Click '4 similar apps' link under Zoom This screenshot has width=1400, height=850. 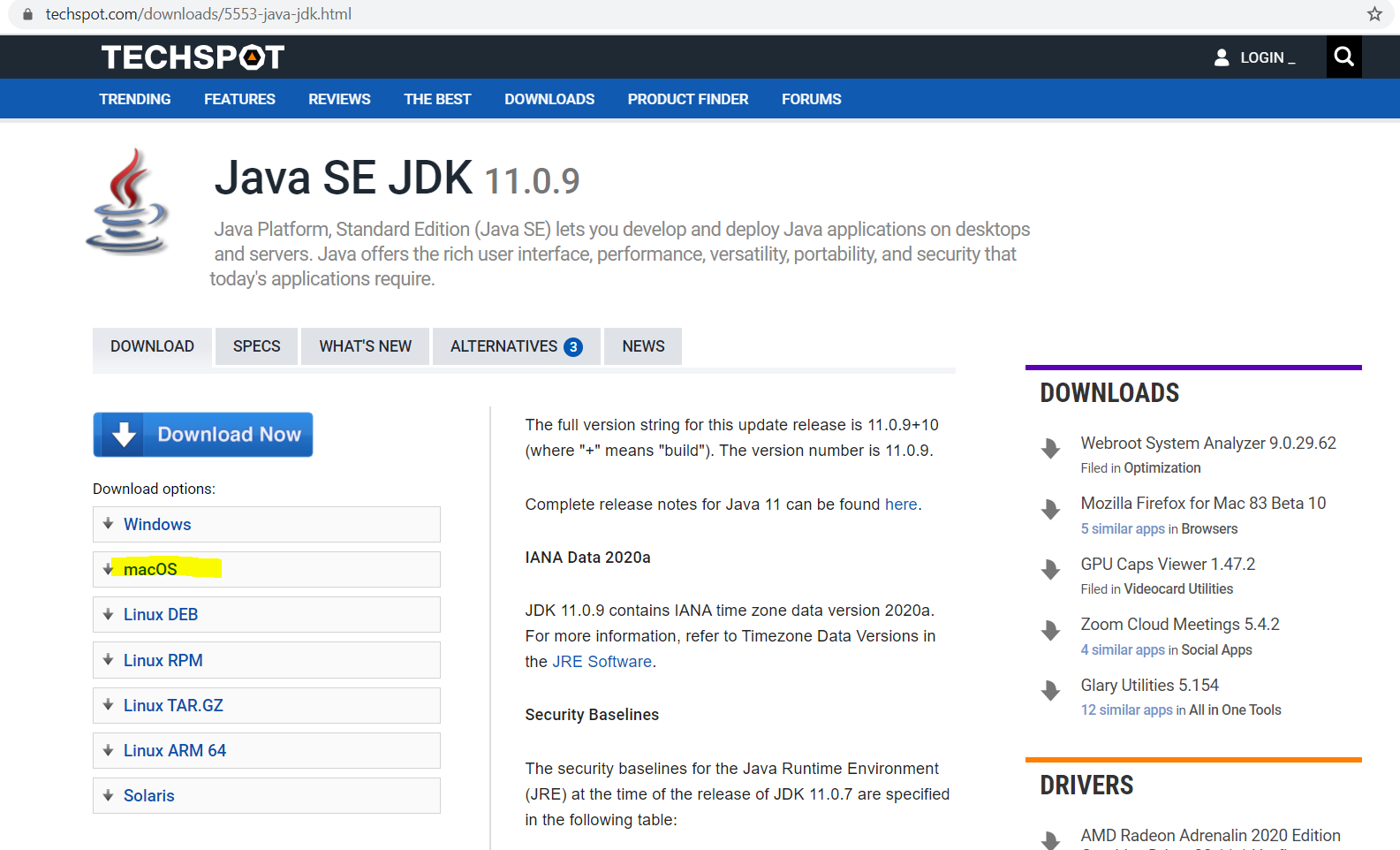pyautogui.click(x=1123, y=649)
